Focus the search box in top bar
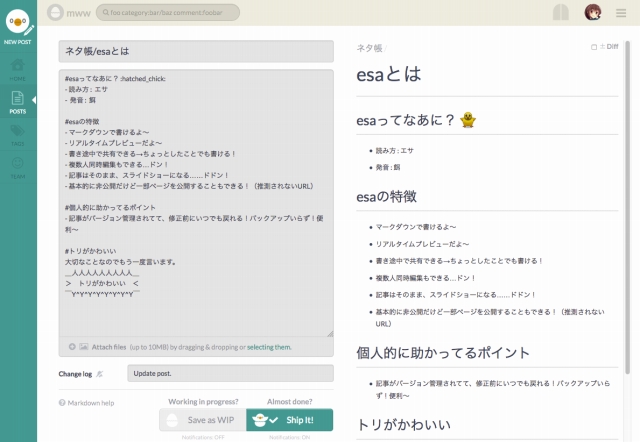640x442 pixels. [x=168, y=13]
